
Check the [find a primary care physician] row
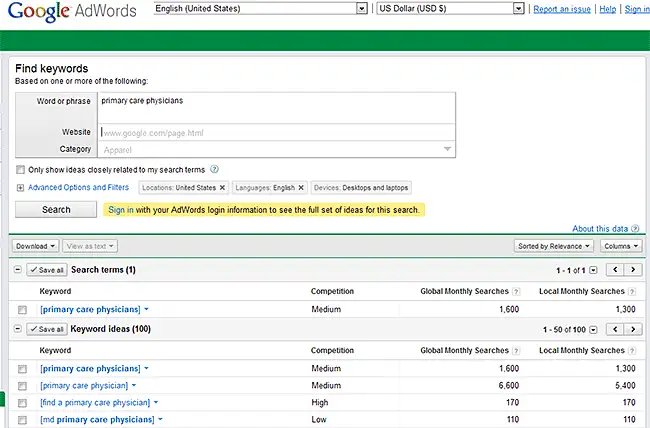tap(22, 403)
